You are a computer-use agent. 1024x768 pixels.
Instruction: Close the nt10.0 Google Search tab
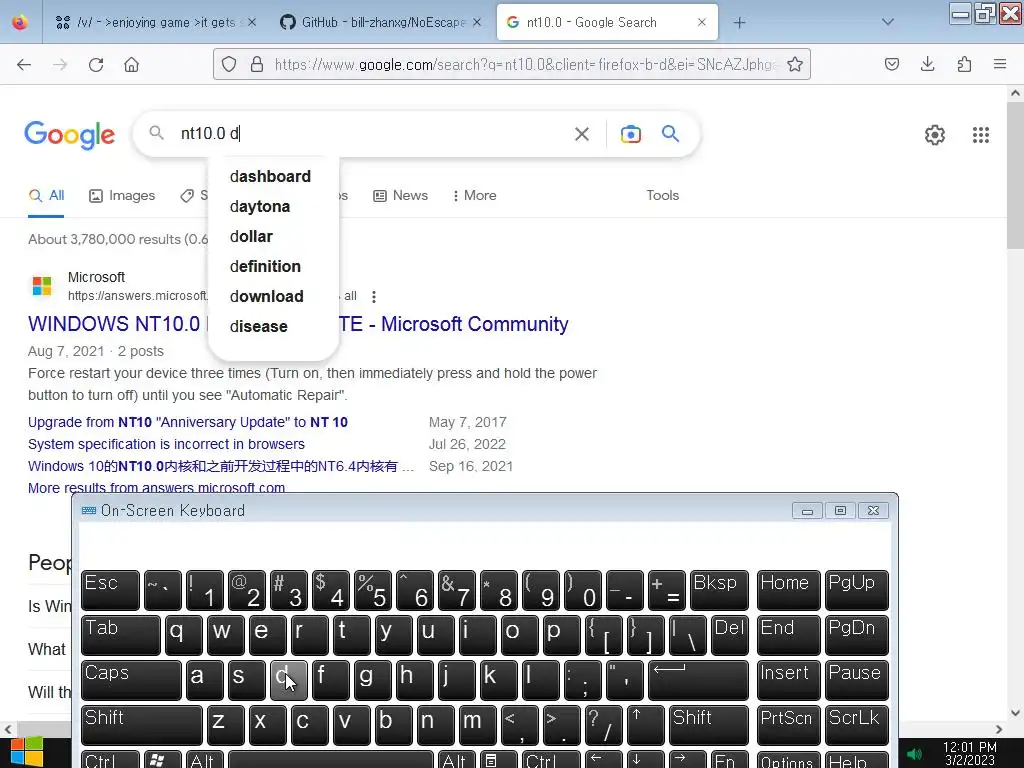[701, 22]
